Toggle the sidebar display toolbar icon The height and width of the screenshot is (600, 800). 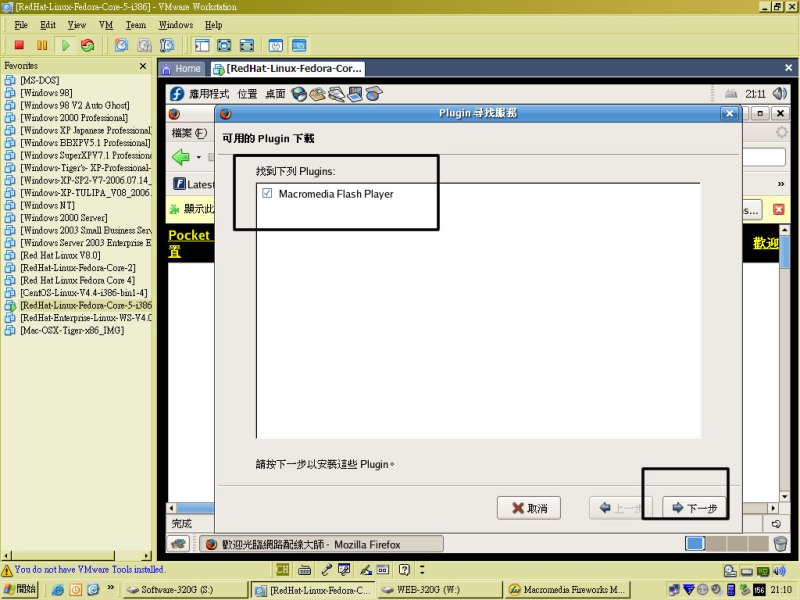[202, 45]
